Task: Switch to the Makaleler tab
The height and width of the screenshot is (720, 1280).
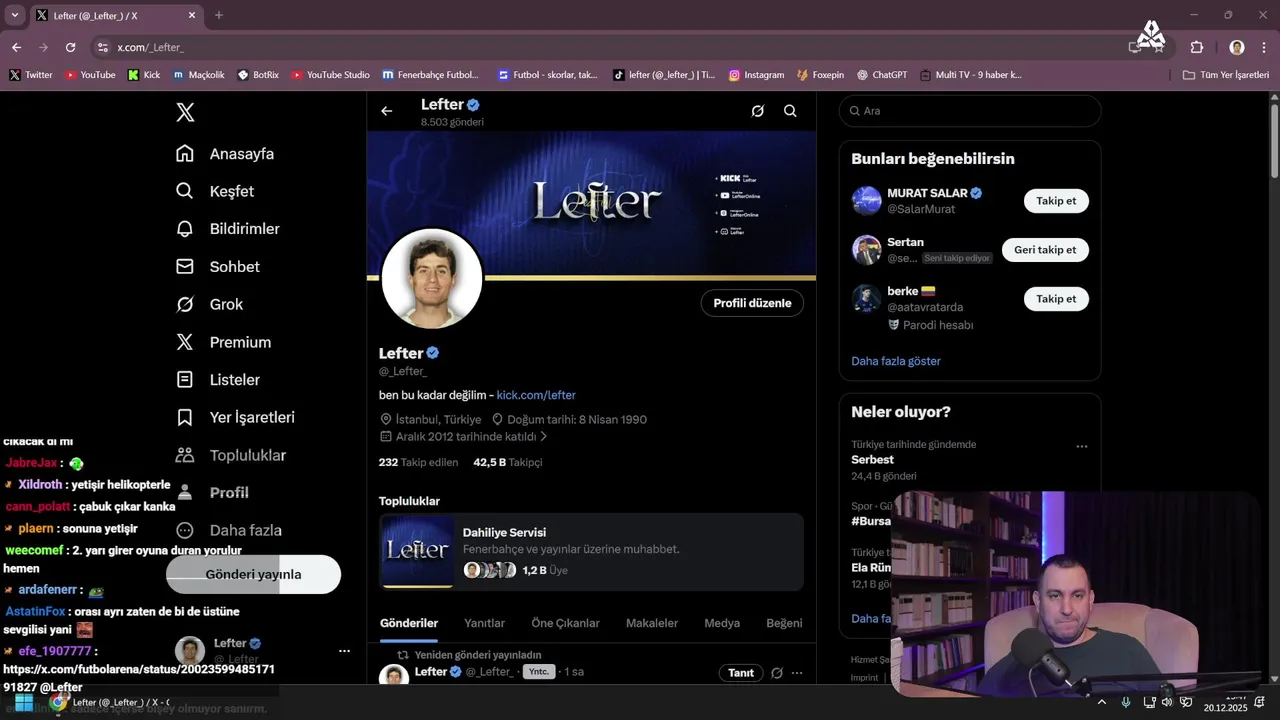Action: click(x=652, y=623)
